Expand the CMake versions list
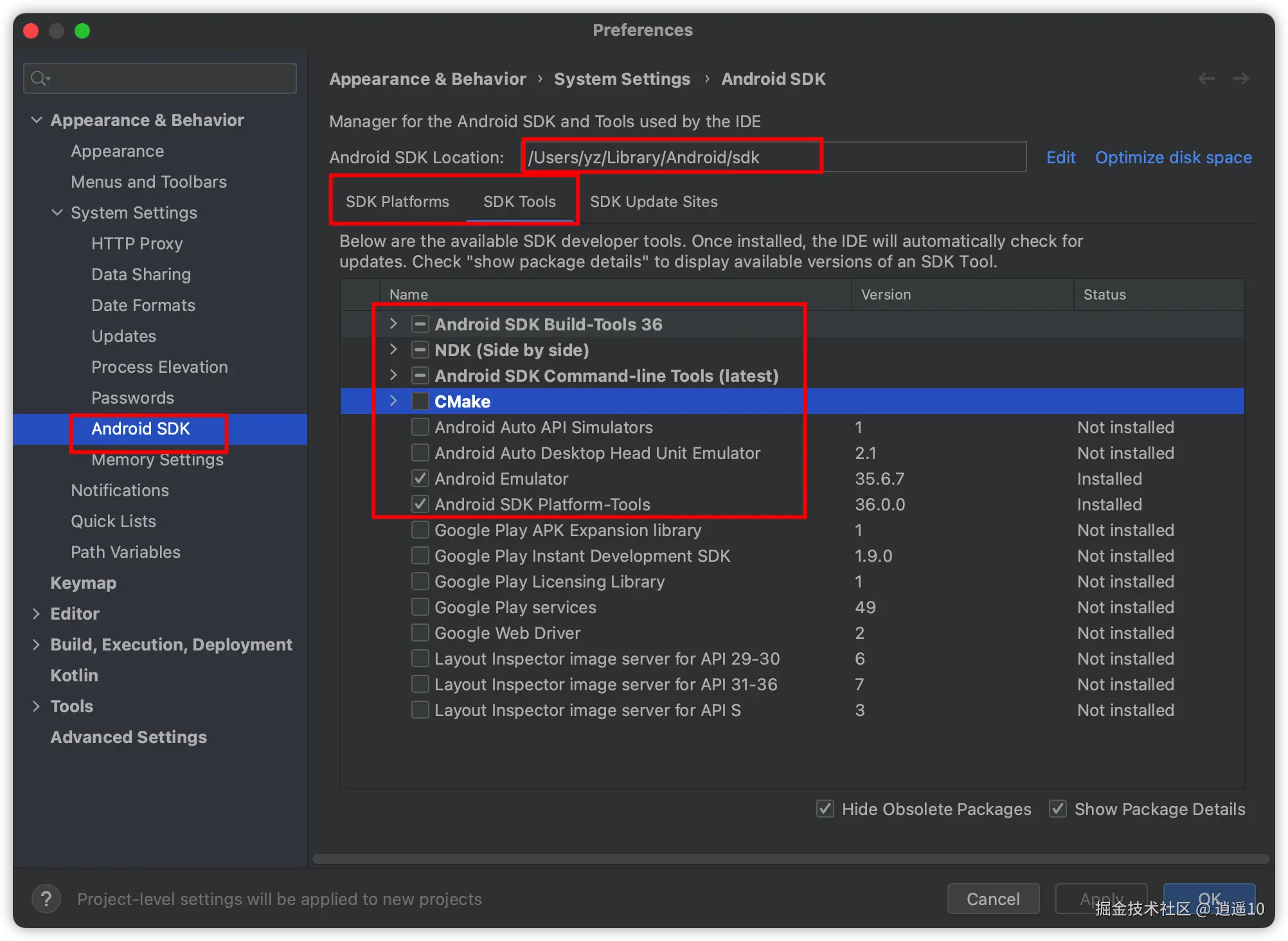Viewport: 1288px width, 941px height. 393,401
